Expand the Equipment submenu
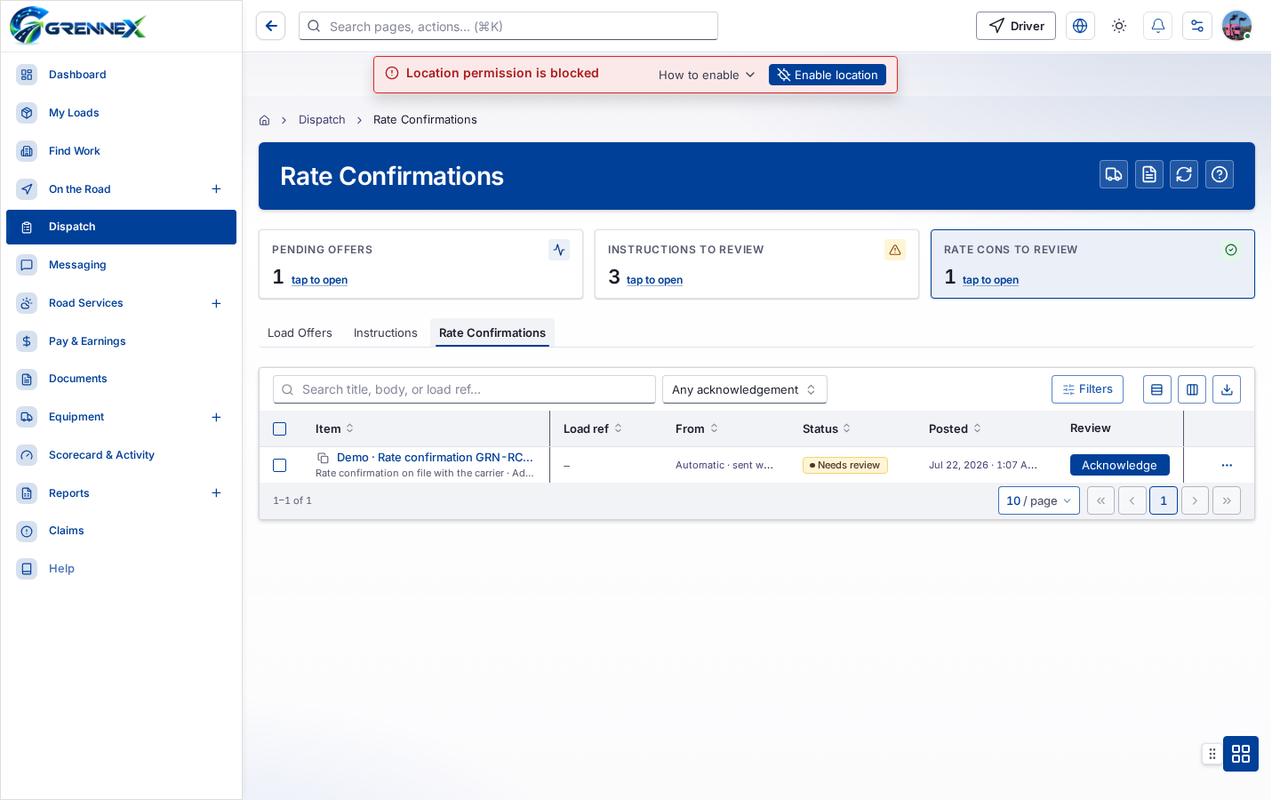Viewport: 1280px width, 800px height. [216, 417]
